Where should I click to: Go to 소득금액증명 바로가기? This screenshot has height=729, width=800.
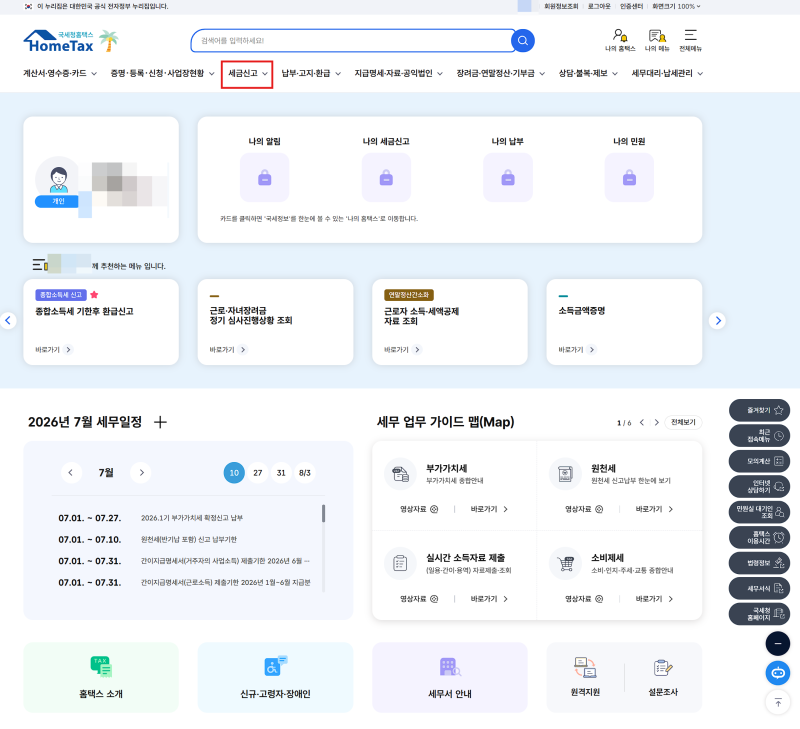pos(577,349)
